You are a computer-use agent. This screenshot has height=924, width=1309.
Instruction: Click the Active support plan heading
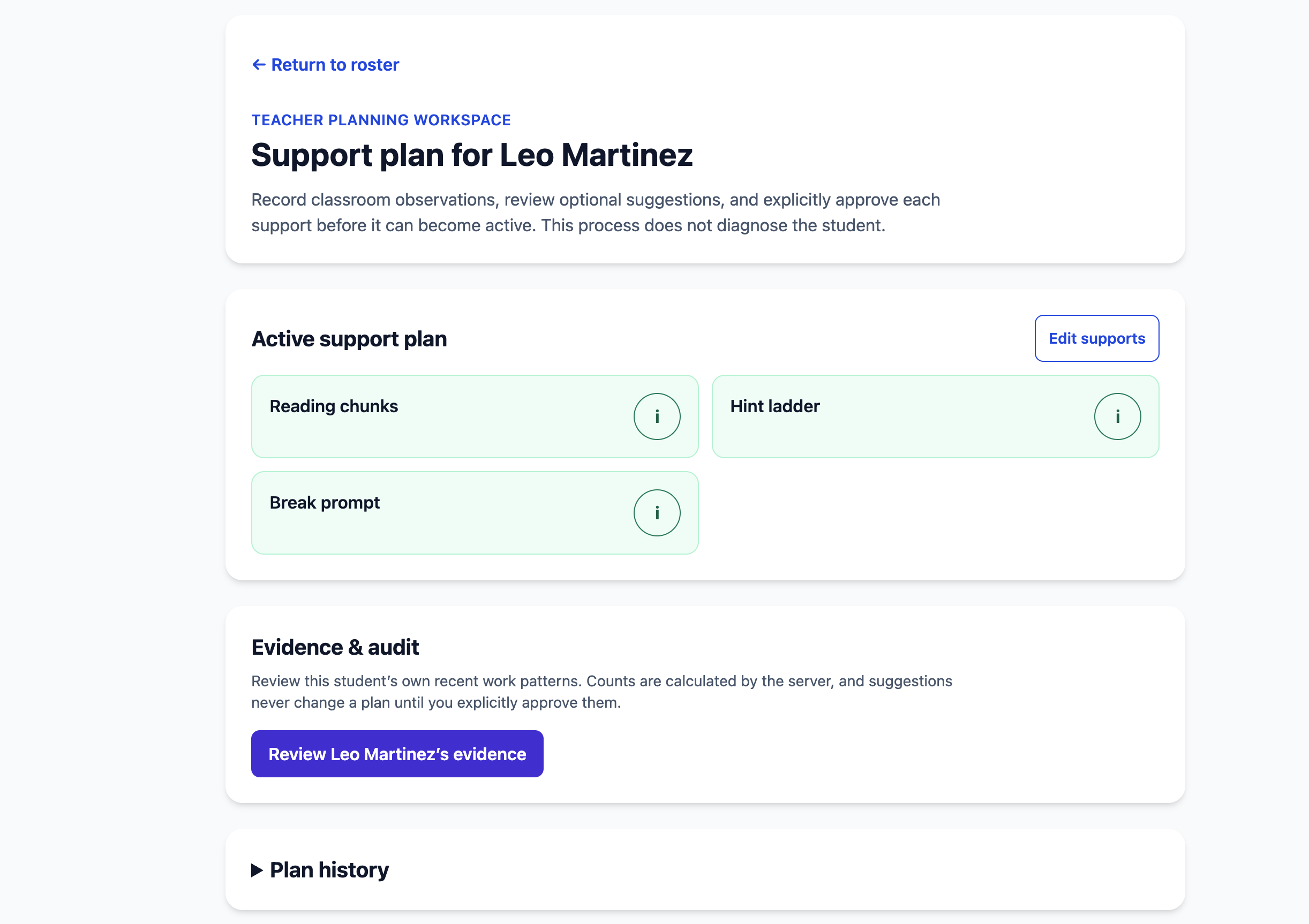click(x=349, y=338)
